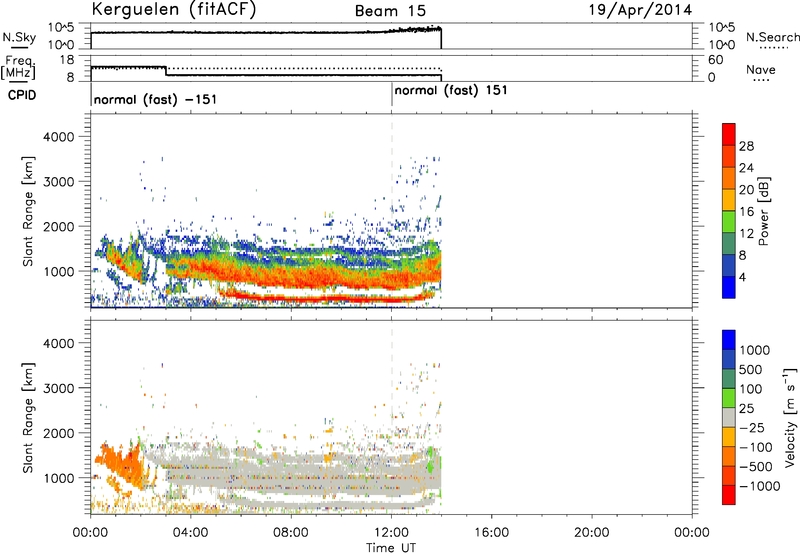Click the 'Velocity [m s-1]' color bar label

pyautogui.click(x=790, y=418)
